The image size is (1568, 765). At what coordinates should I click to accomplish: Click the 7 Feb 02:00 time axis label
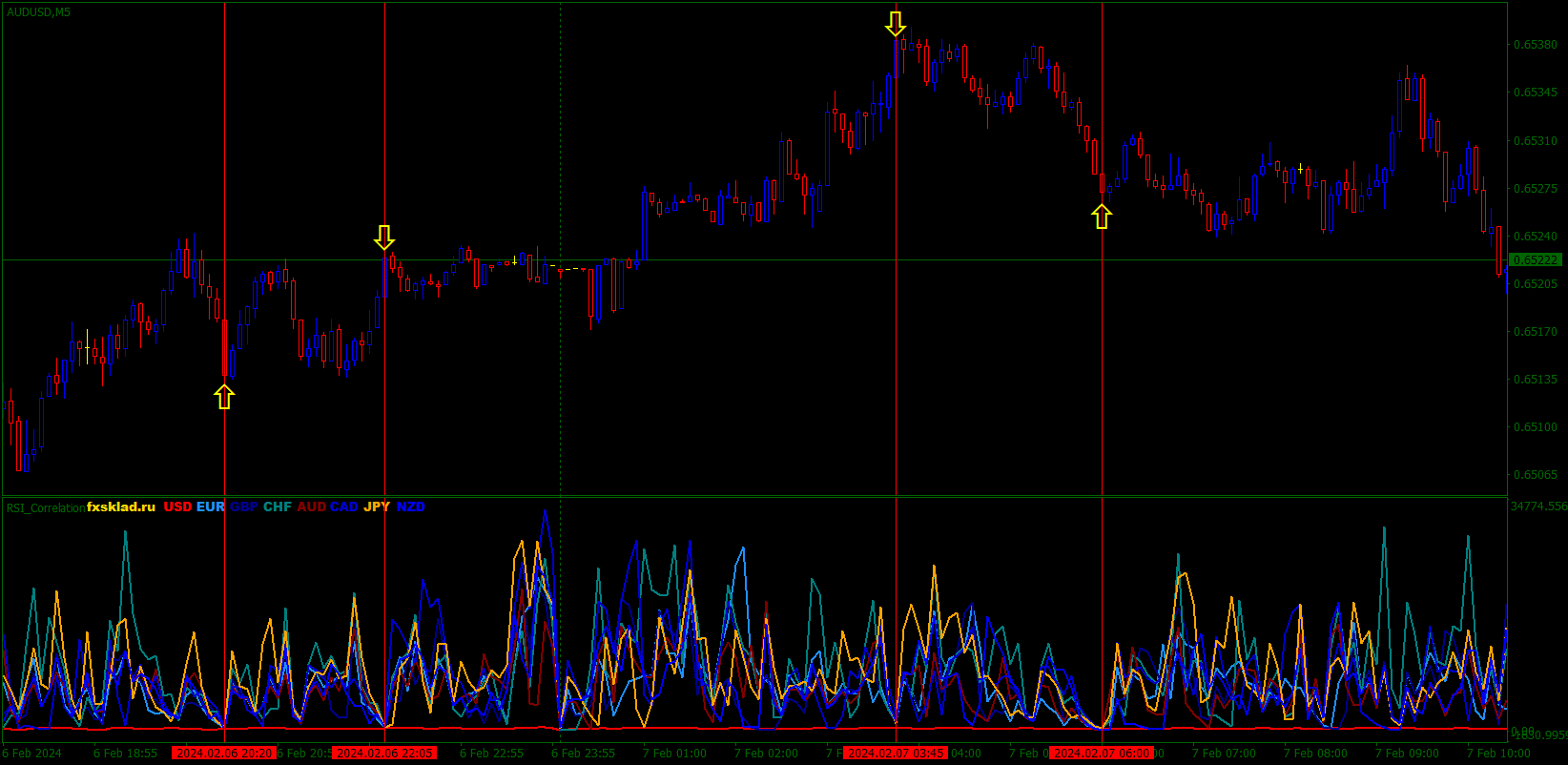(x=767, y=754)
